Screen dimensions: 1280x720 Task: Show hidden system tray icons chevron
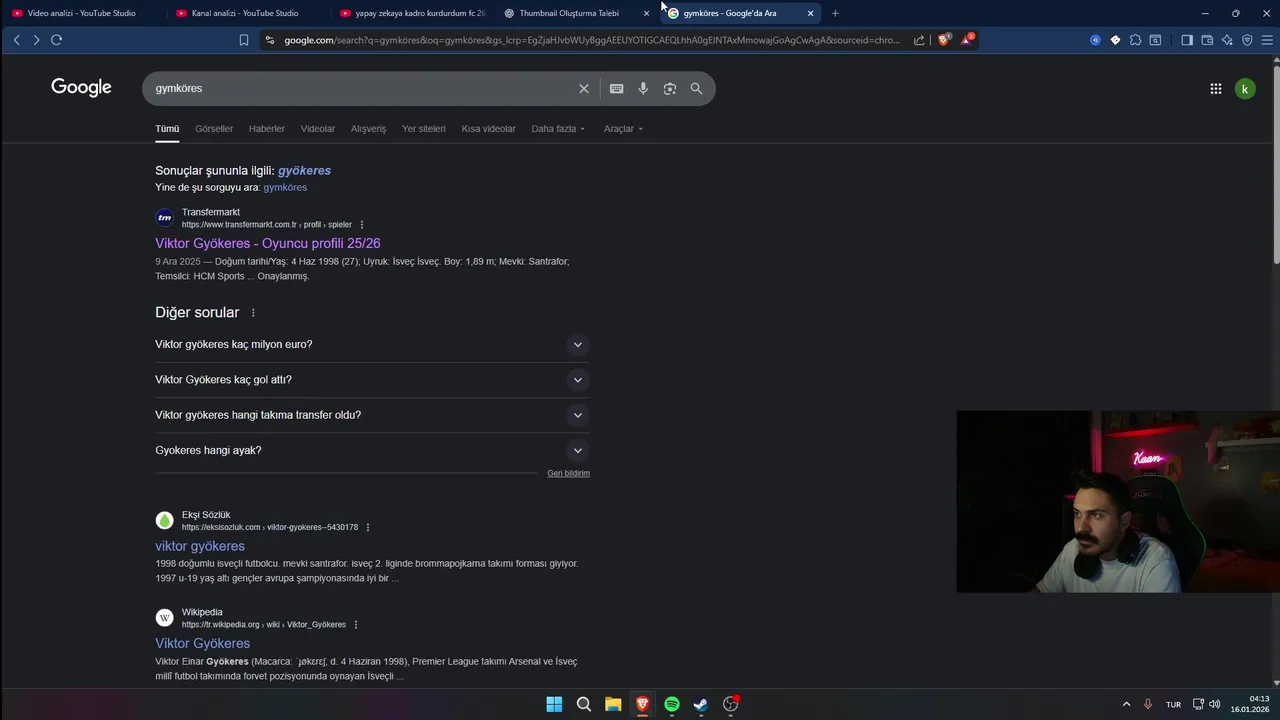[1127, 704]
